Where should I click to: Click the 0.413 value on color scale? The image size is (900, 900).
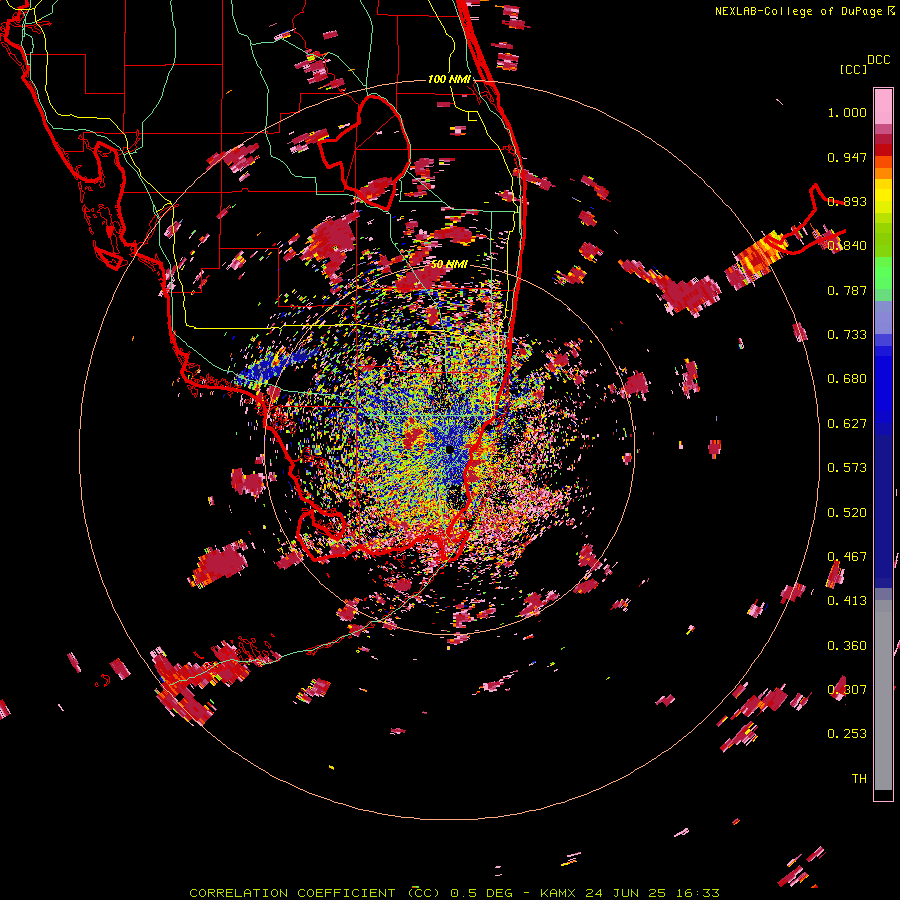pos(847,601)
